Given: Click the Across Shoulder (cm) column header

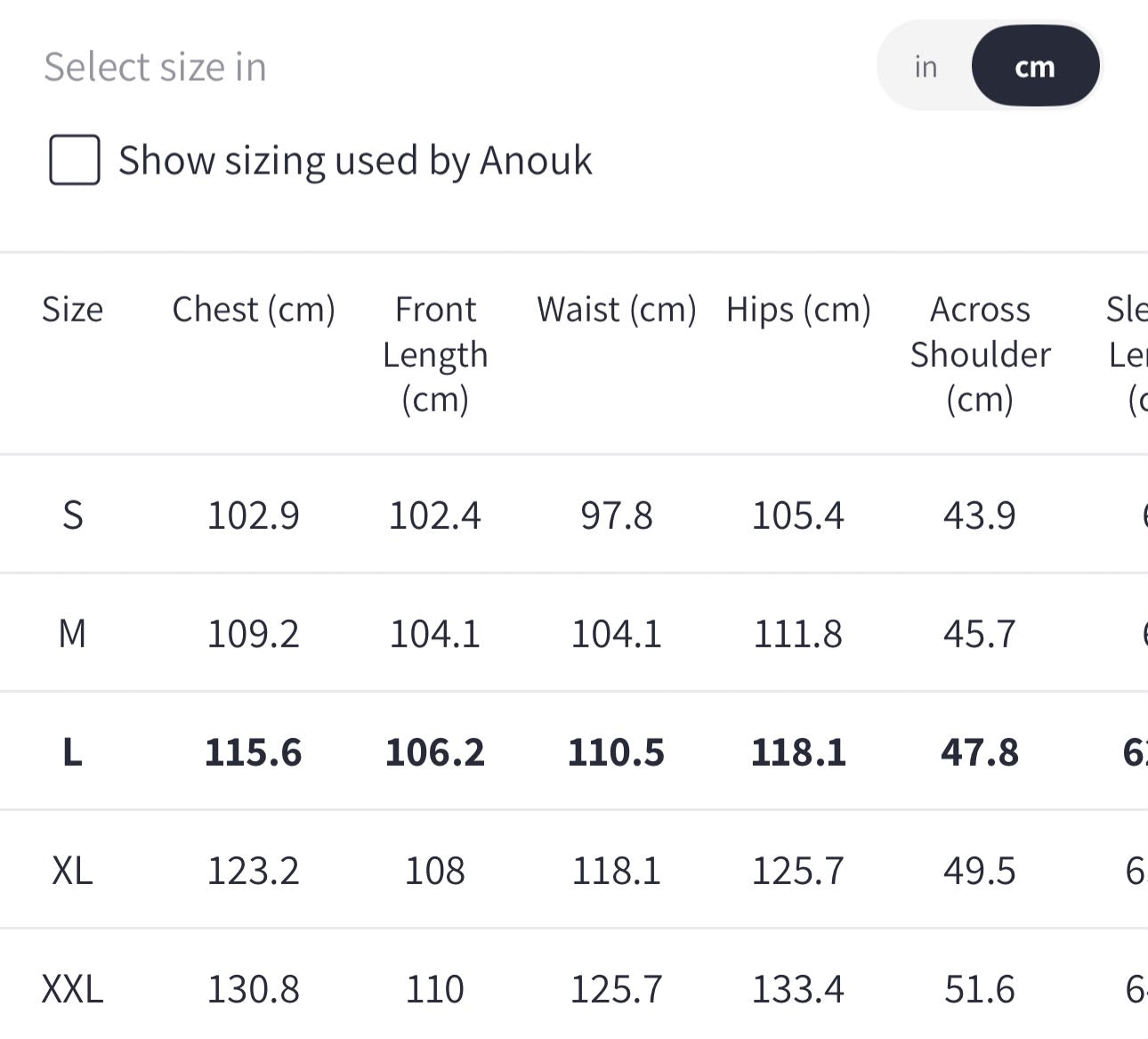Looking at the screenshot, I should click(980, 354).
